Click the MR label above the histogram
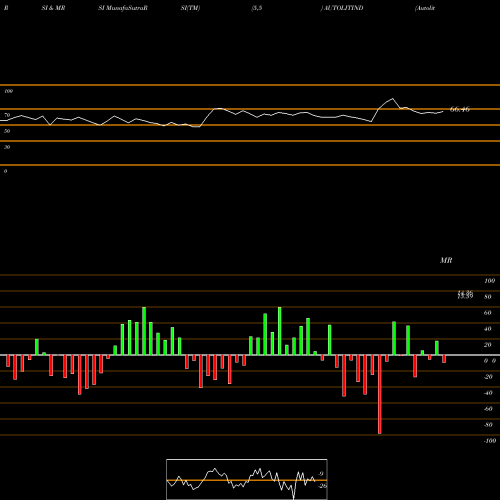Viewport: 500px width, 500px height. [x=446, y=260]
